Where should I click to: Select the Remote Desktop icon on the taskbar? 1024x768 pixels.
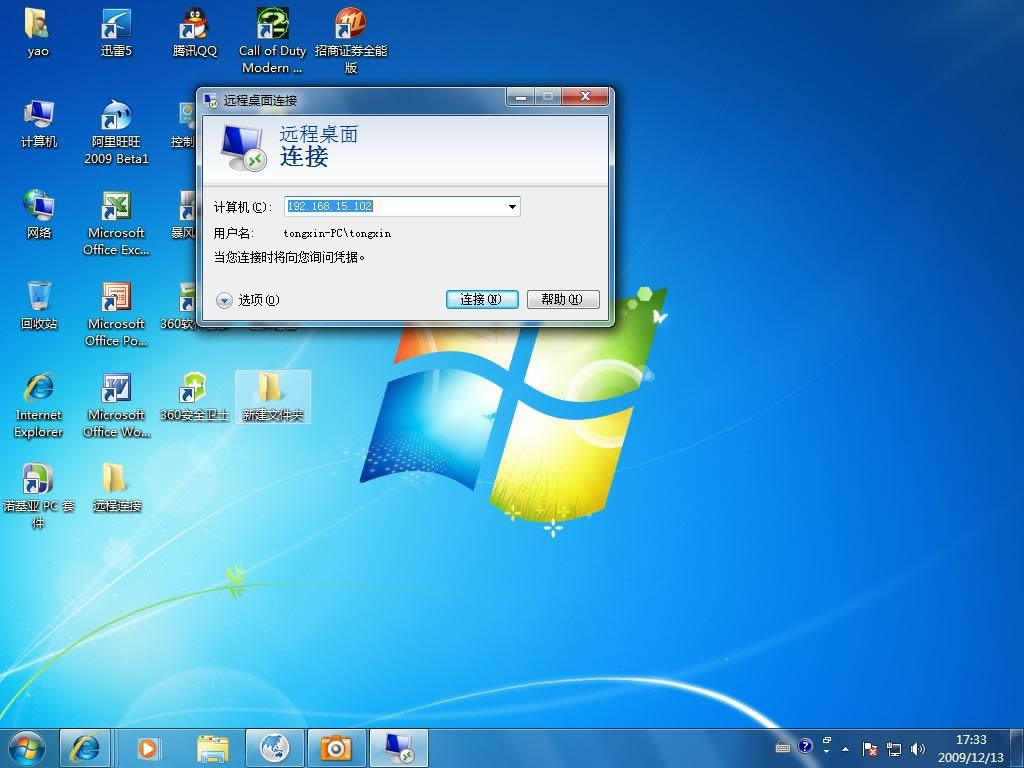(398, 747)
